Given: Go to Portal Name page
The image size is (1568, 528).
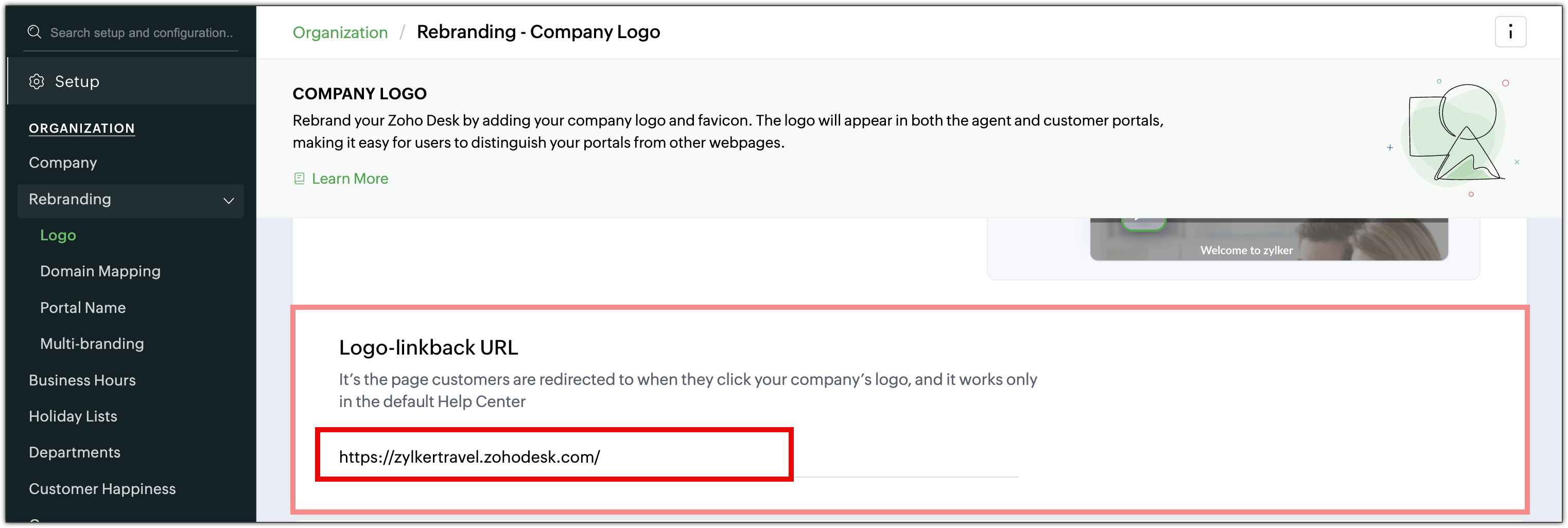Looking at the screenshot, I should [x=83, y=308].
